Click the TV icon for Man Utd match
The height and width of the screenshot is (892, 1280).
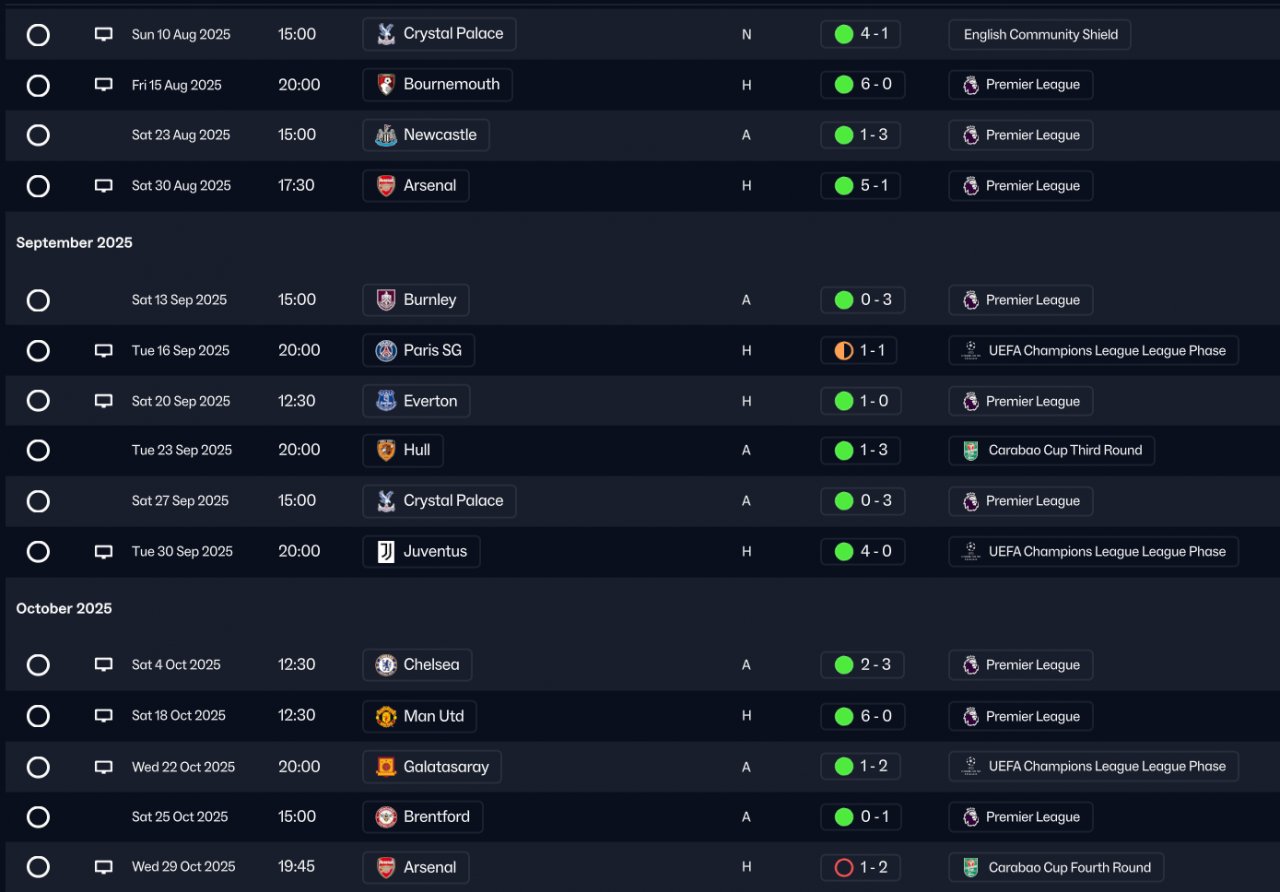pyautogui.click(x=103, y=716)
